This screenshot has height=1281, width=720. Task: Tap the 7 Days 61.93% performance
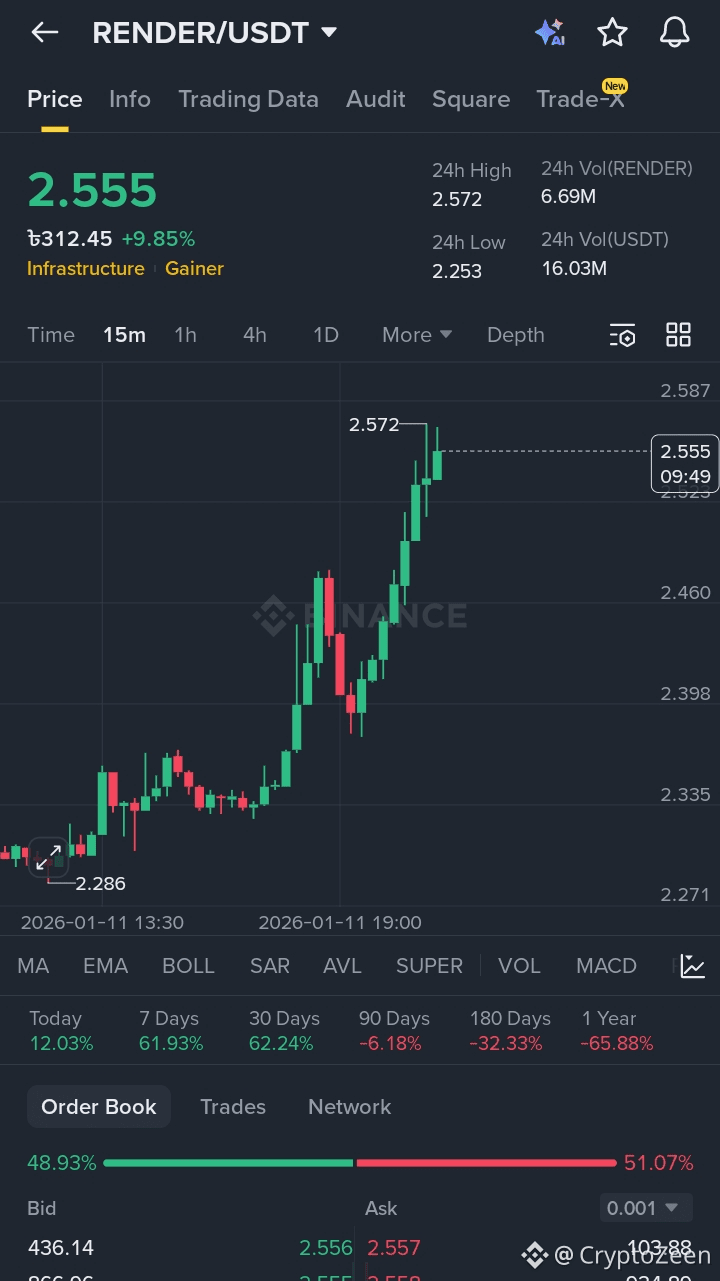pyautogui.click(x=171, y=1031)
